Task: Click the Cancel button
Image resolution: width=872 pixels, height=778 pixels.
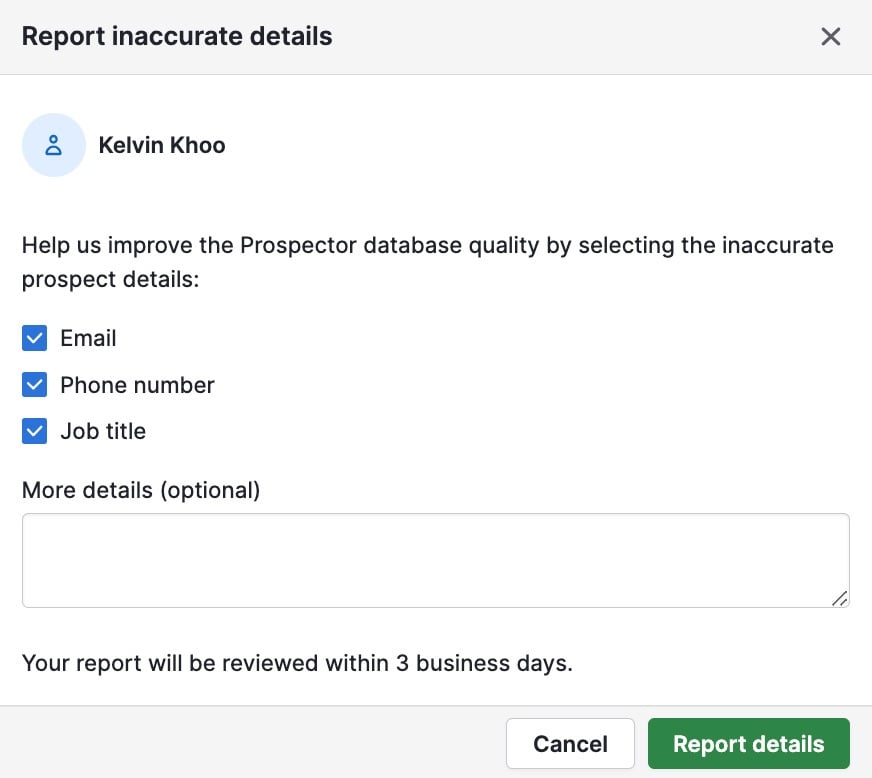Action: 570,743
